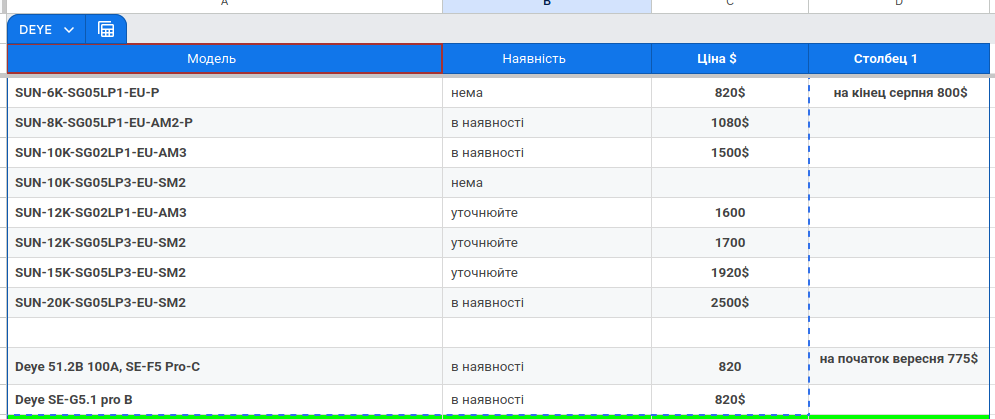Click cell SUN-8K-SG05LP1-EU-AM2-P
This screenshot has width=995, height=419.
coord(225,123)
